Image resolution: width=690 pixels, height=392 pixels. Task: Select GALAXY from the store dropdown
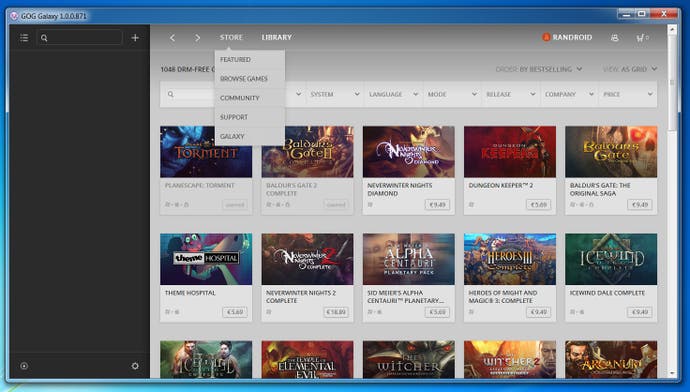coord(250,136)
